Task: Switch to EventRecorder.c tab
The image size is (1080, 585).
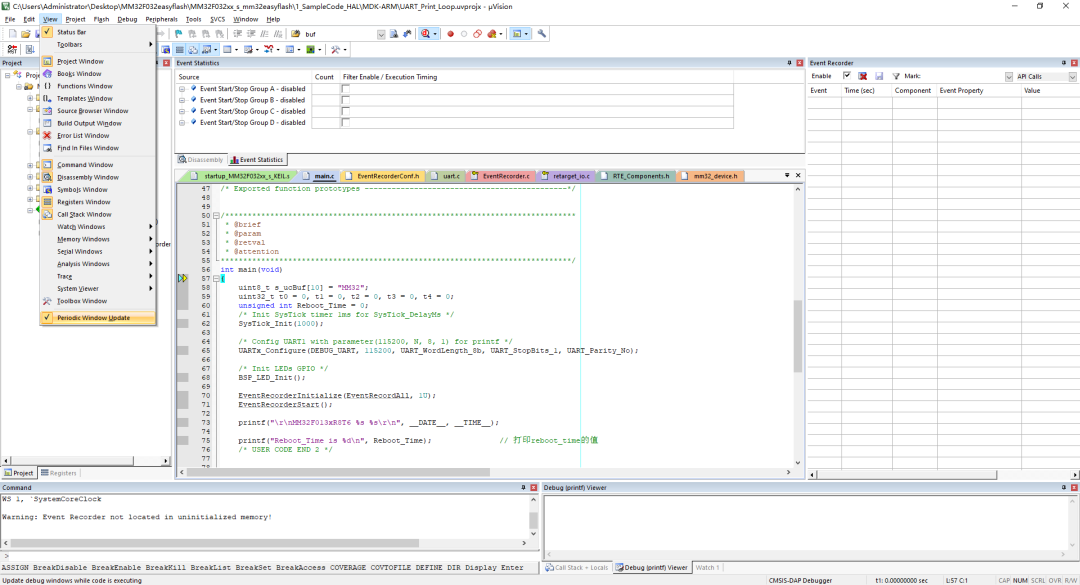Action: 501,176
